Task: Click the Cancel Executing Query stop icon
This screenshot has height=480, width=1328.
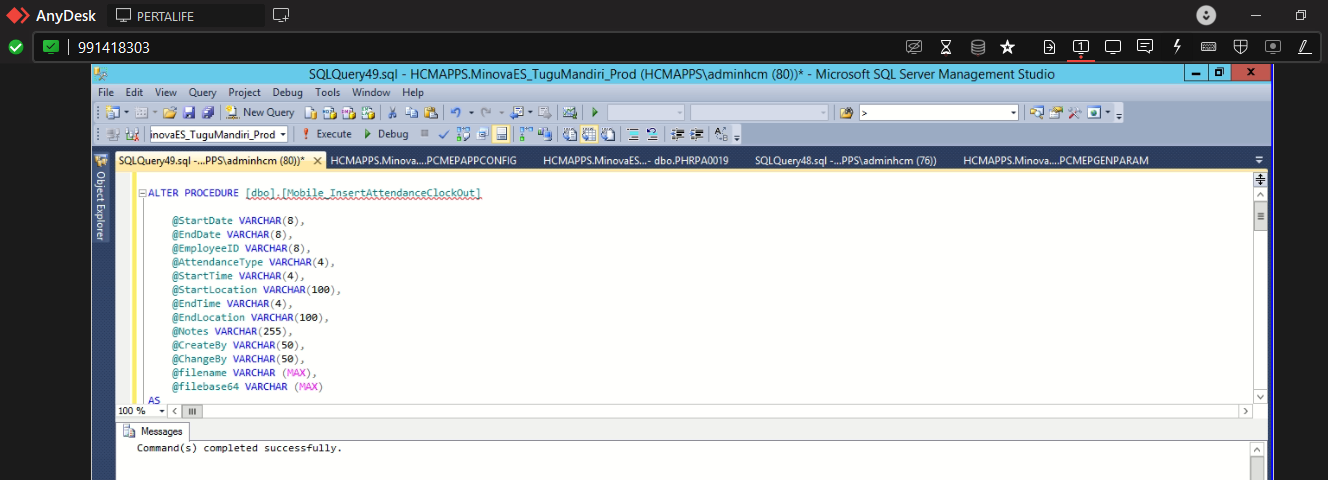Action: point(423,134)
